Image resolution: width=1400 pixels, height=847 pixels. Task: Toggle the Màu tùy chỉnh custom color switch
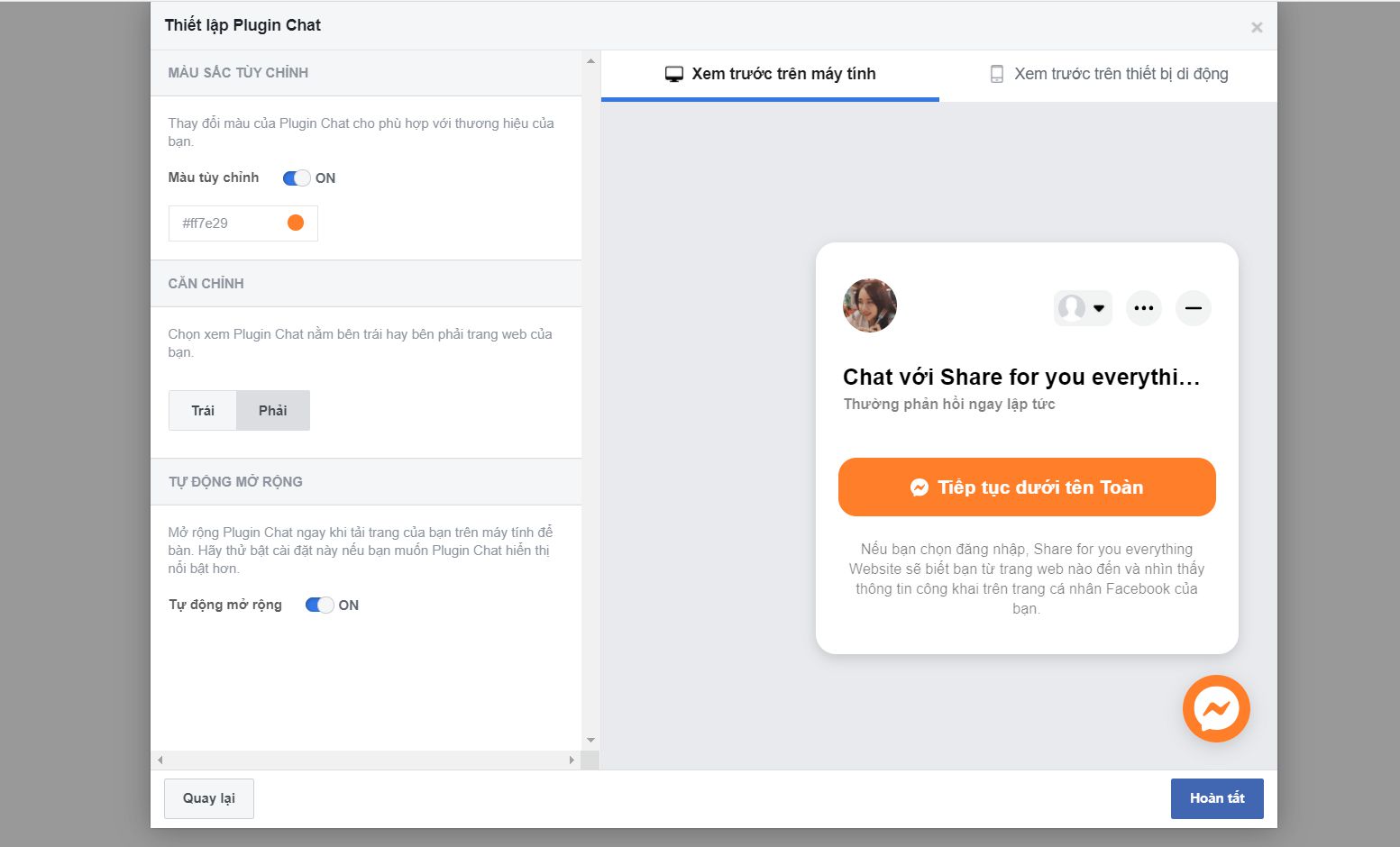(x=297, y=178)
